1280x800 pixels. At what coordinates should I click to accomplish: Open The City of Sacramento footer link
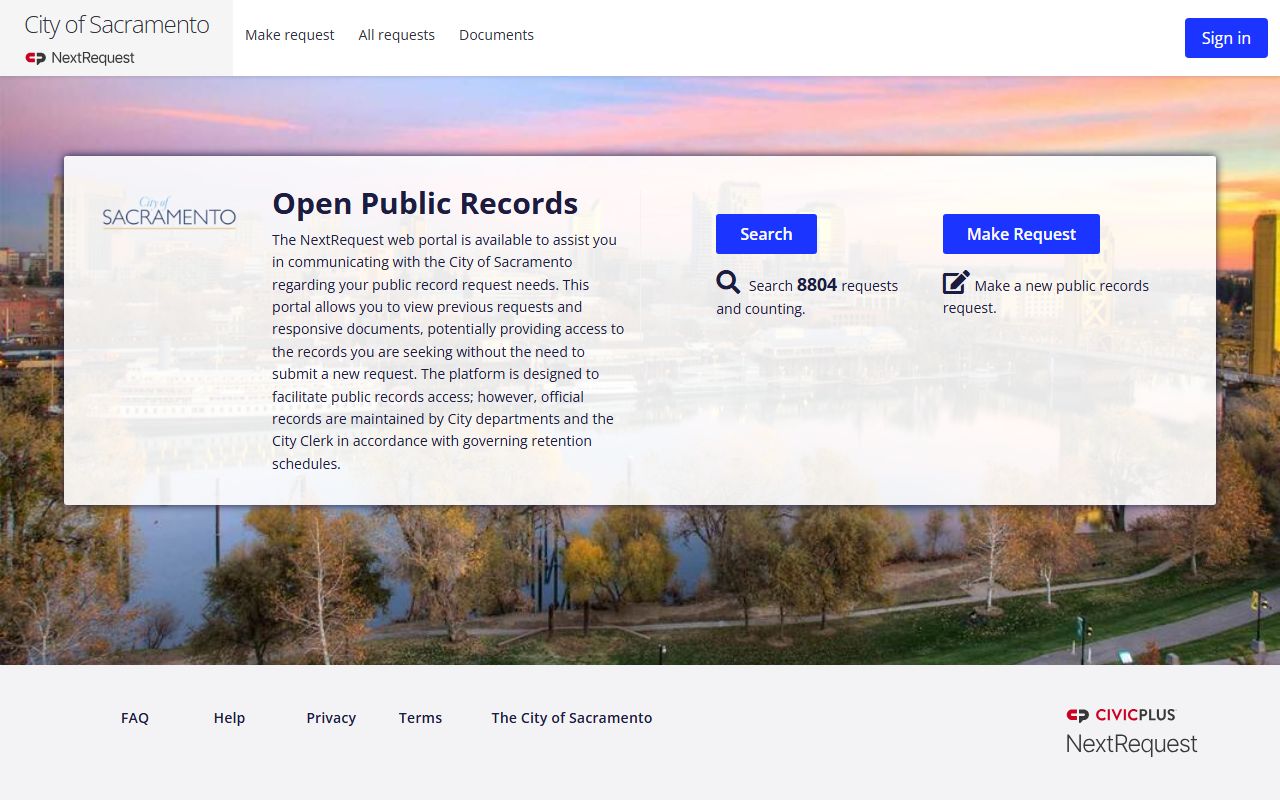pyautogui.click(x=572, y=718)
